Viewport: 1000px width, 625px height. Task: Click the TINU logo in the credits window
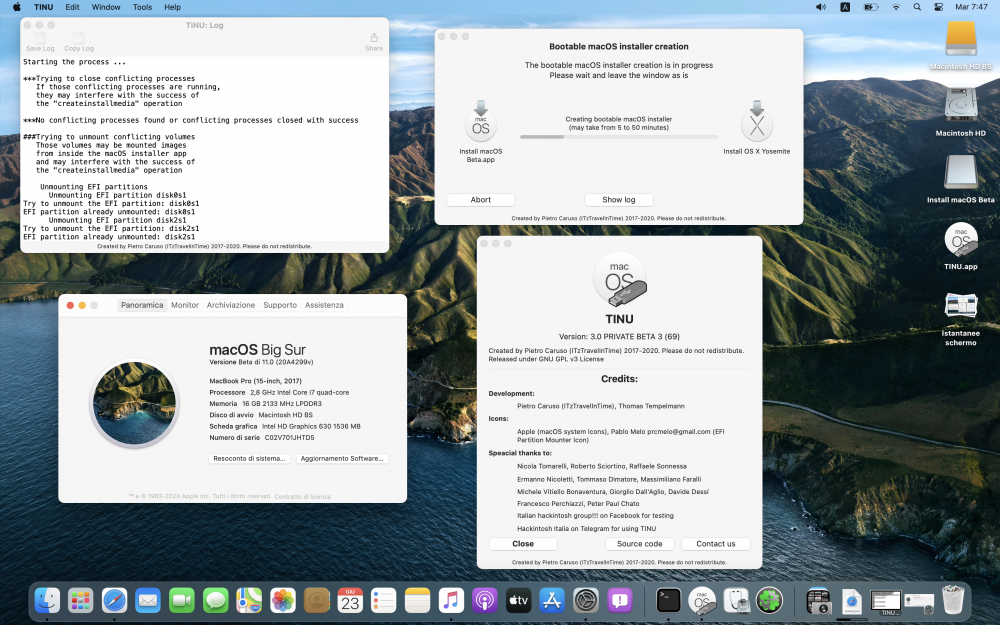tap(619, 279)
